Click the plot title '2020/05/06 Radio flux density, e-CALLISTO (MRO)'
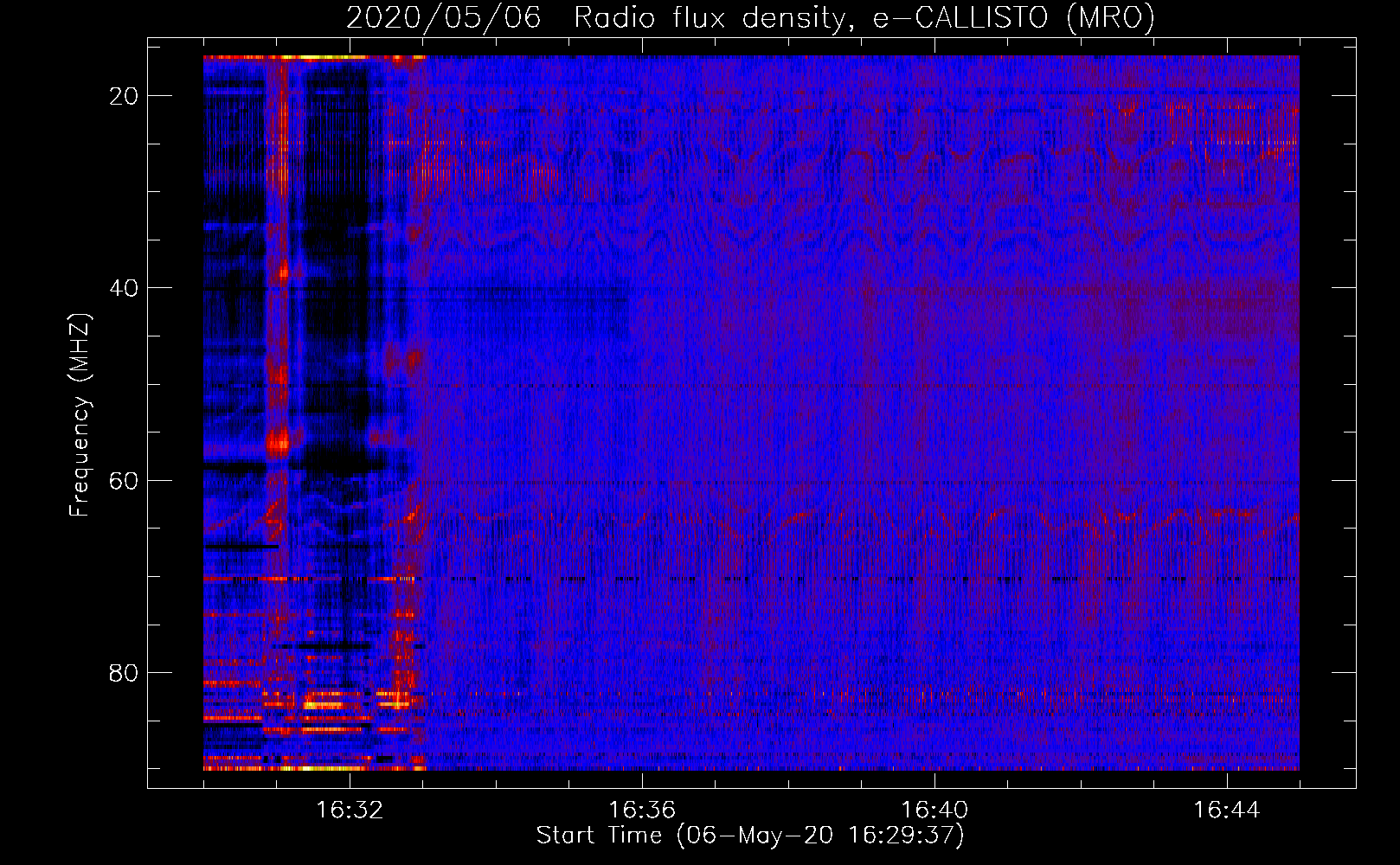This screenshot has width=1400, height=865. coord(750,18)
